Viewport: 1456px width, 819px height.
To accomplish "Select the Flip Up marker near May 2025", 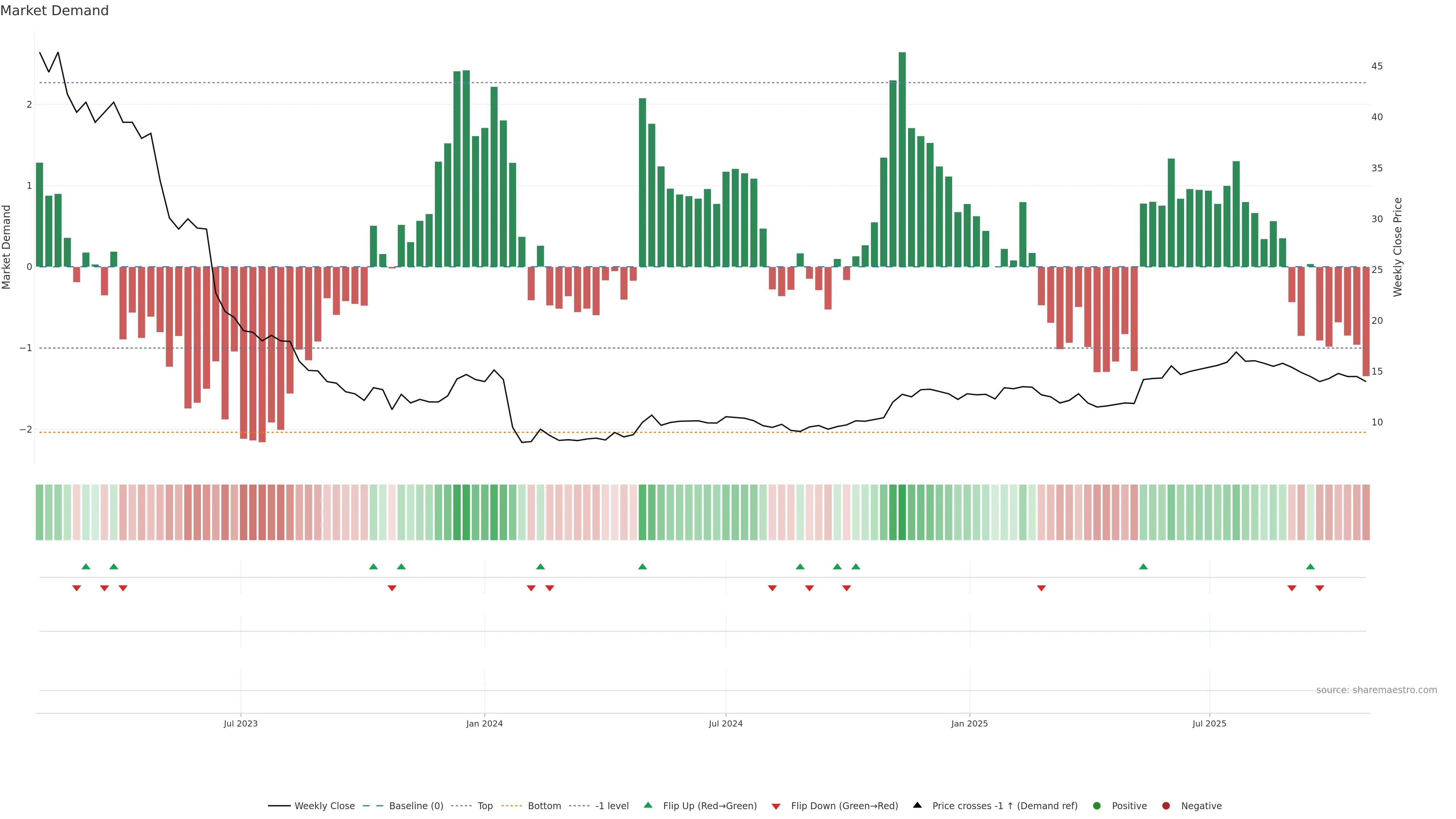I will click(x=1144, y=566).
